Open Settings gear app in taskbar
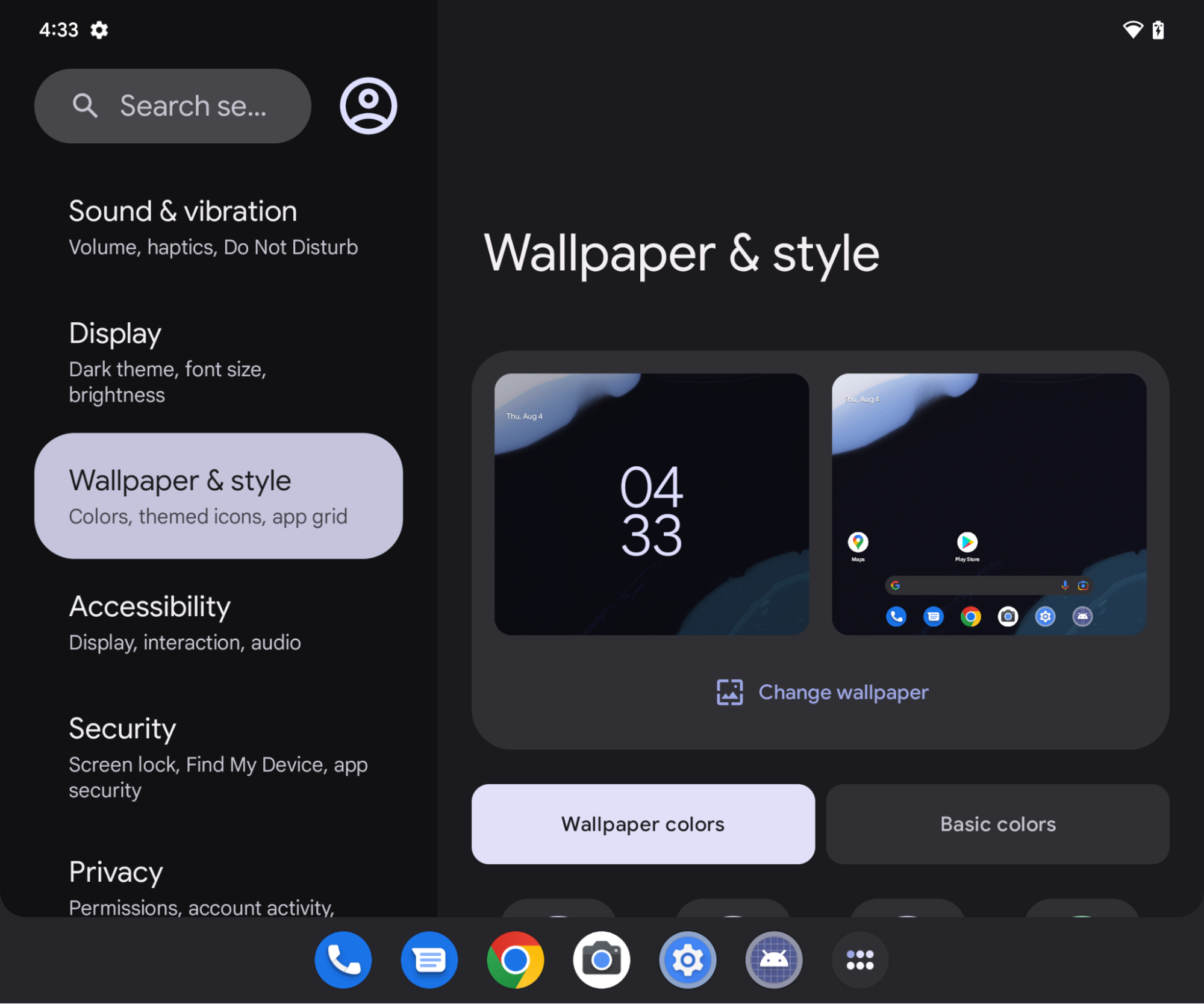Image resolution: width=1204 pixels, height=1004 pixels. [687, 959]
